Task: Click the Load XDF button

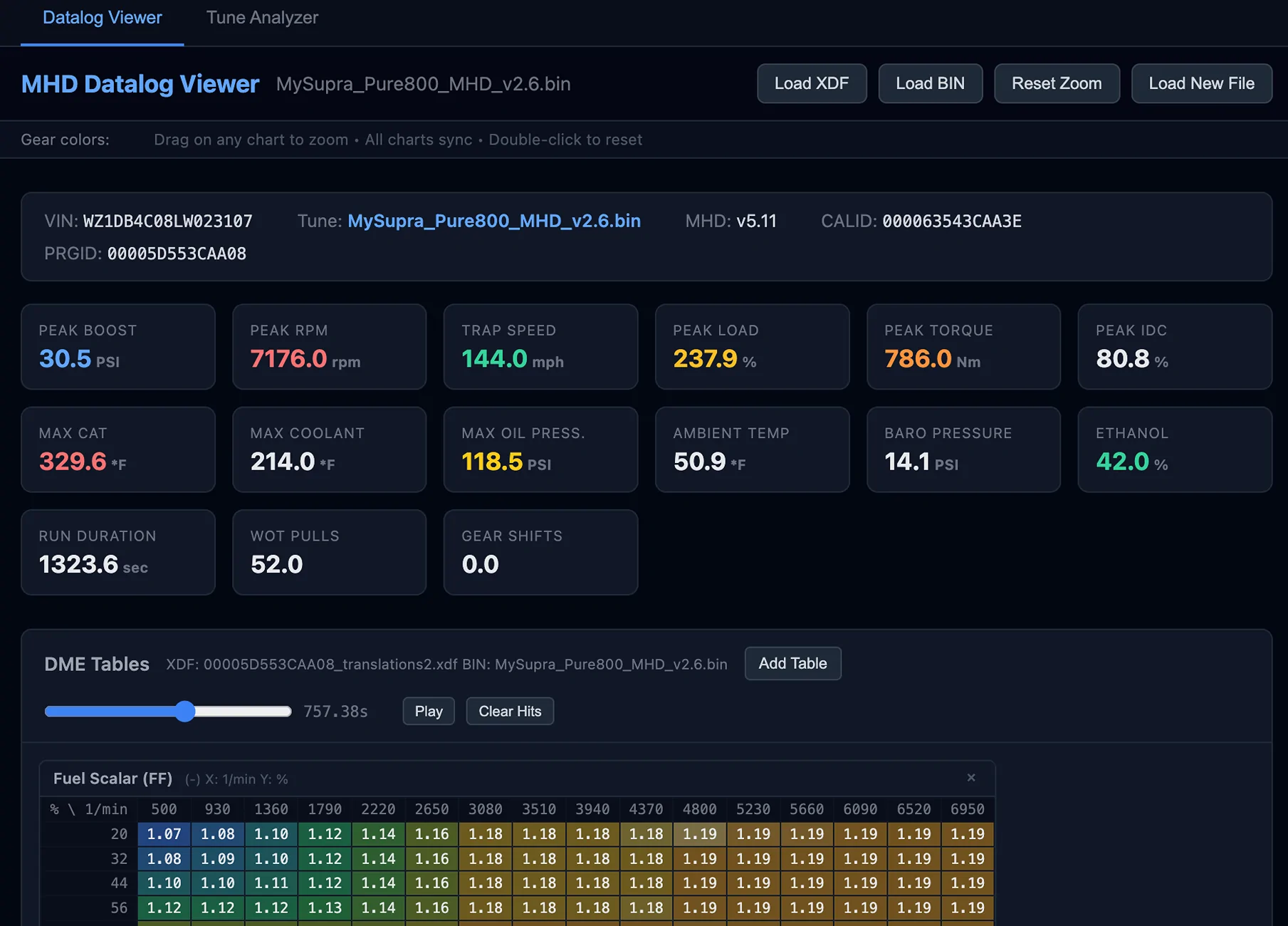Action: [812, 83]
